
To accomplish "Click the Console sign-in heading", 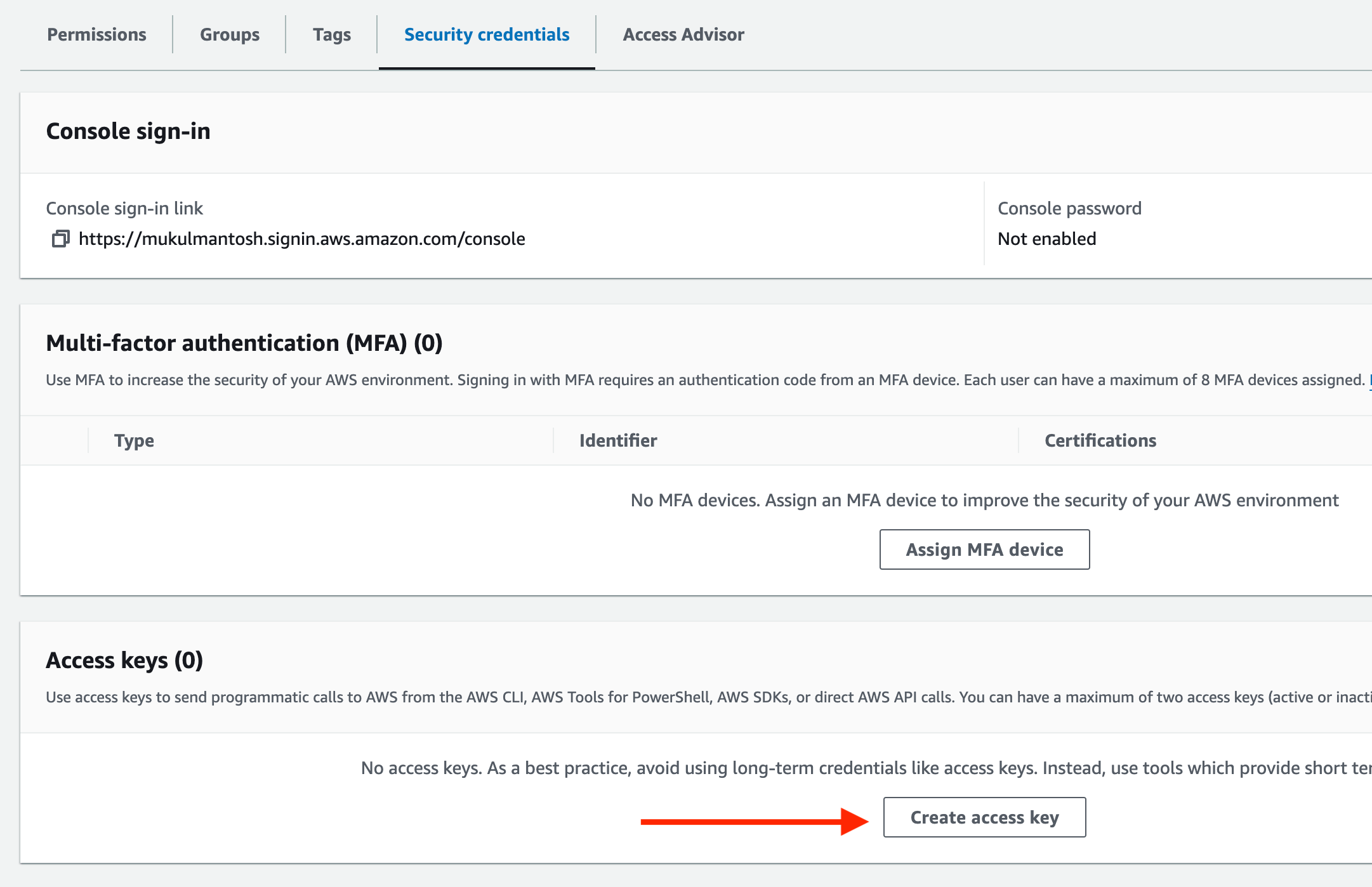I will (128, 131).
